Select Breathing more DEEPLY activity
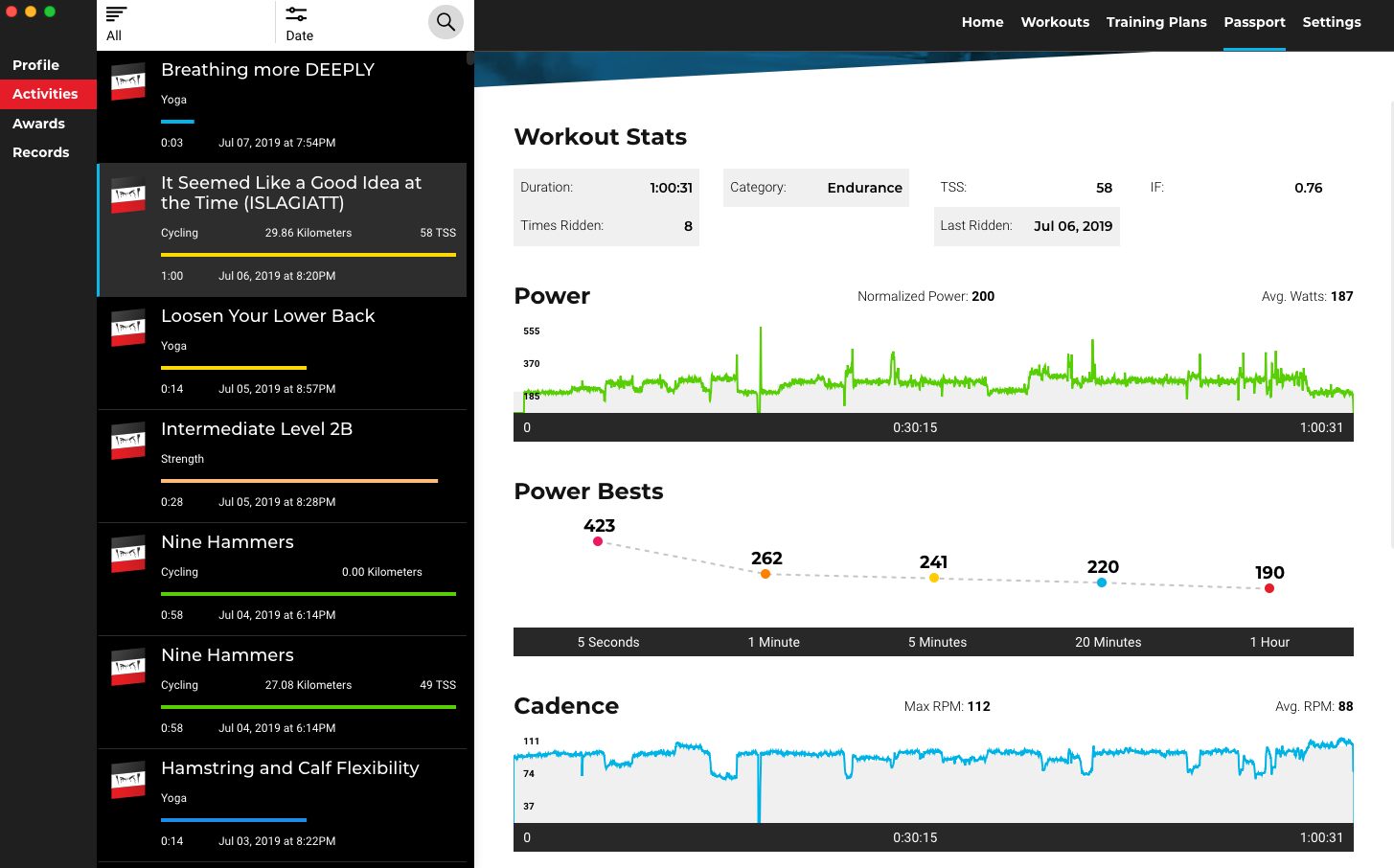 282,106
